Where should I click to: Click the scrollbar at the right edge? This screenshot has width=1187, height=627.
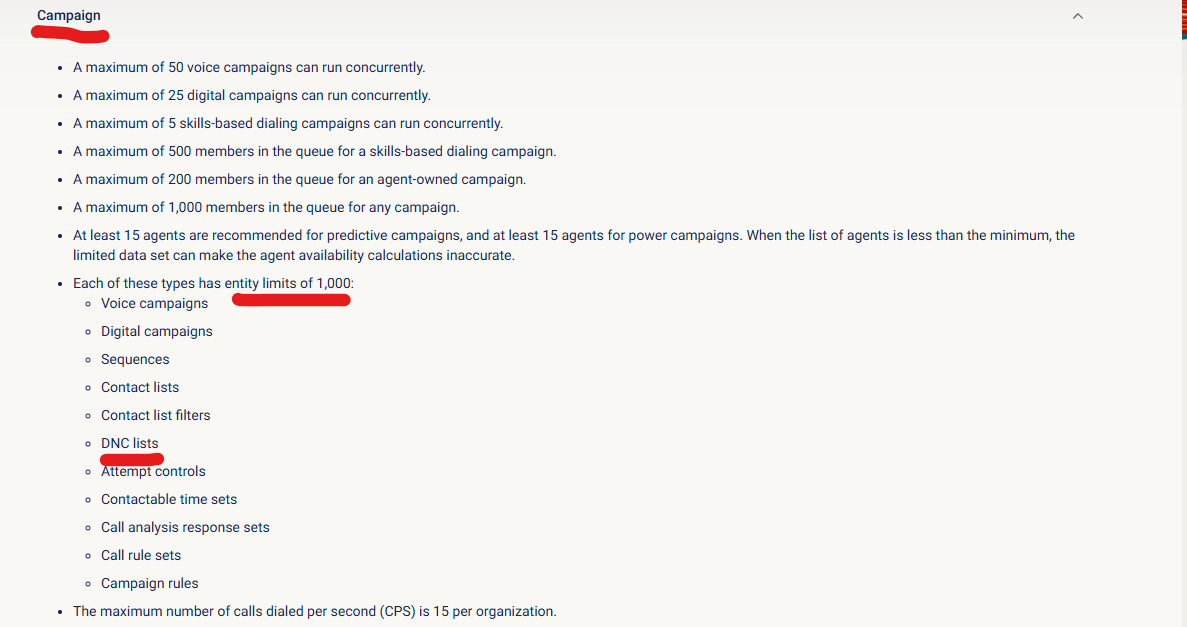tap(1183, 20)
